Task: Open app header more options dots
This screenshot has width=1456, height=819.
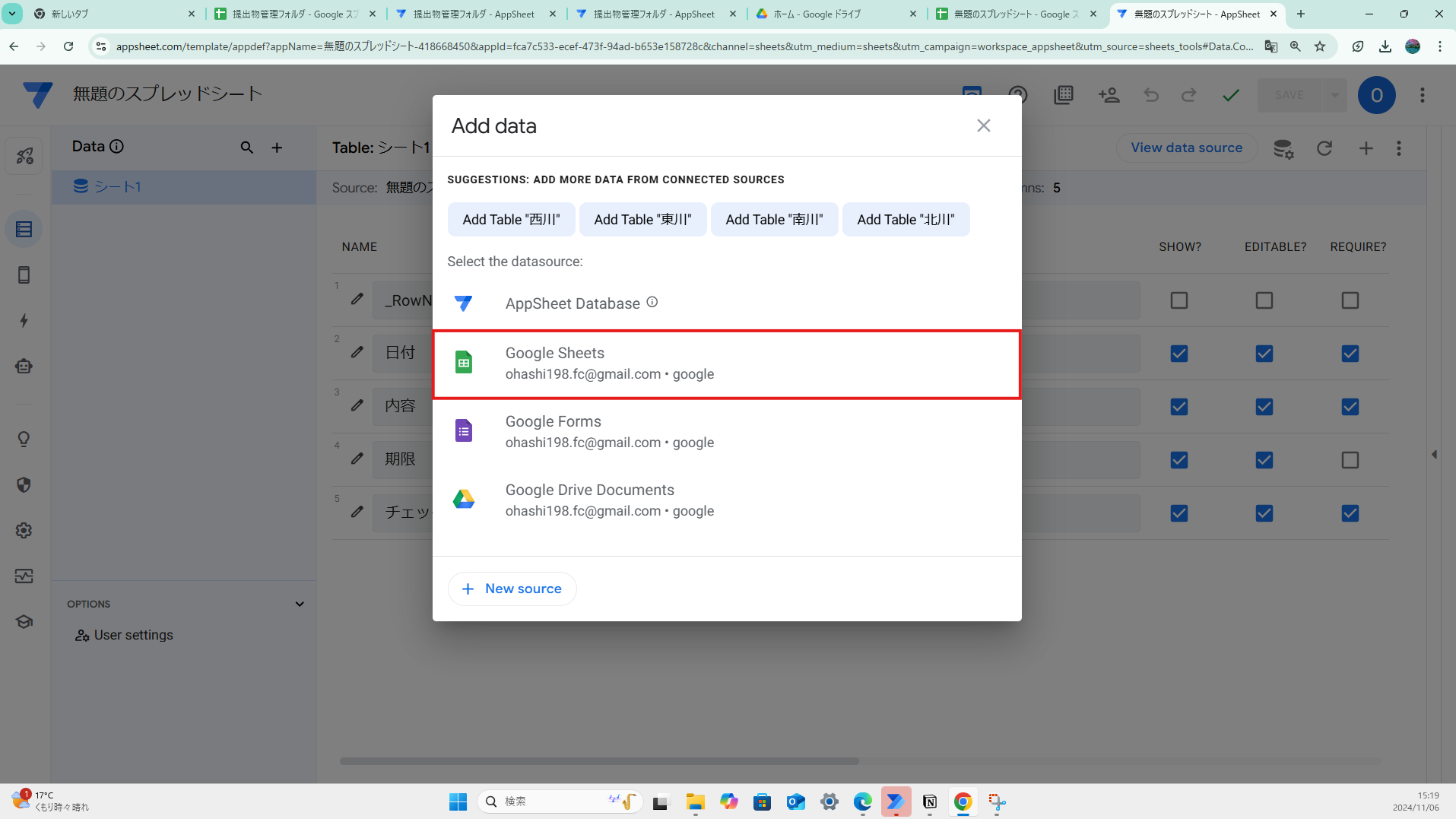Action: pos(1422,95)
